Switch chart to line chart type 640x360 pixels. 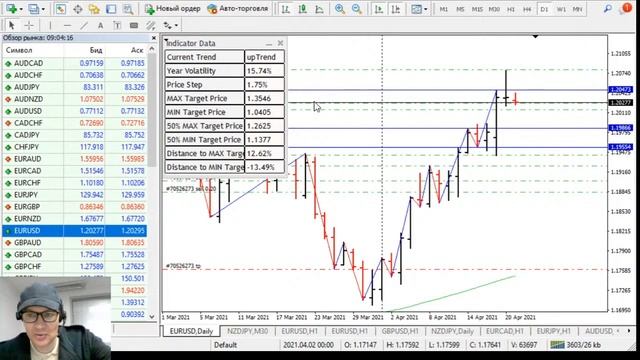click(319, 9)
